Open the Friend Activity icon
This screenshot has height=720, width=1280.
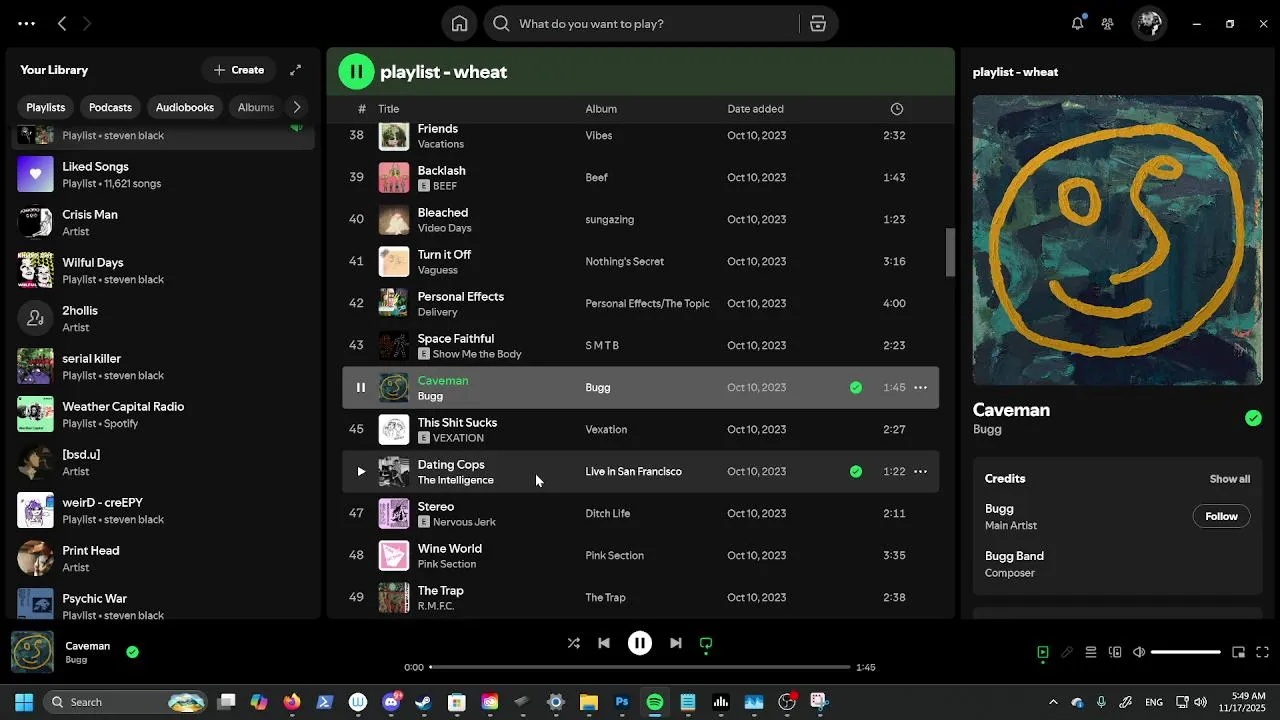point(1108,23)
